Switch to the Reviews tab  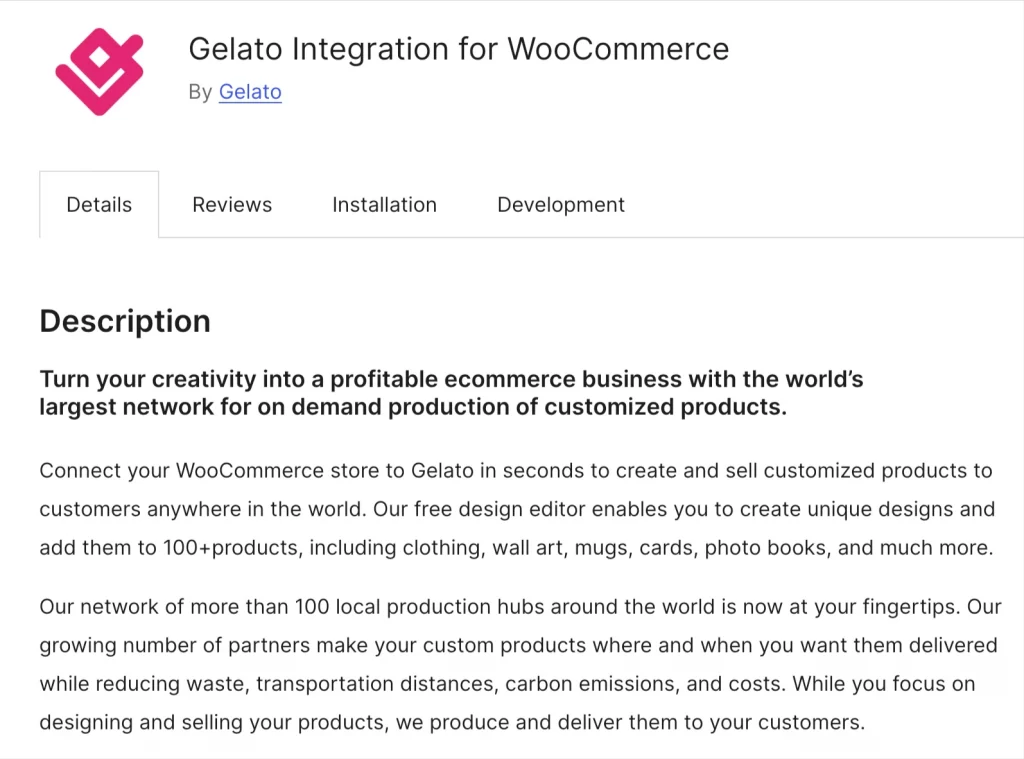(232, 204)
